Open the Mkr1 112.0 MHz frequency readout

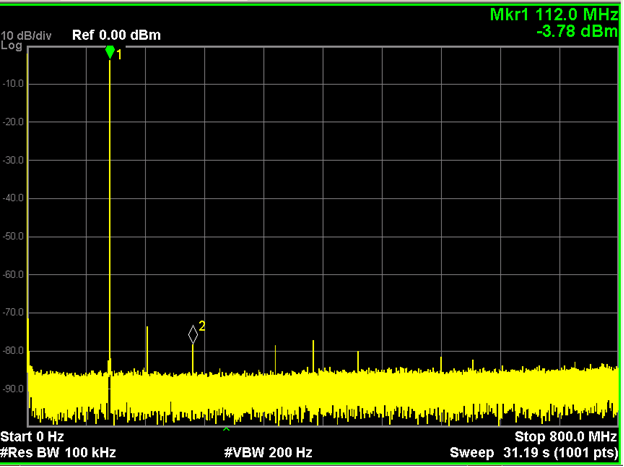(x=553, y=16)
